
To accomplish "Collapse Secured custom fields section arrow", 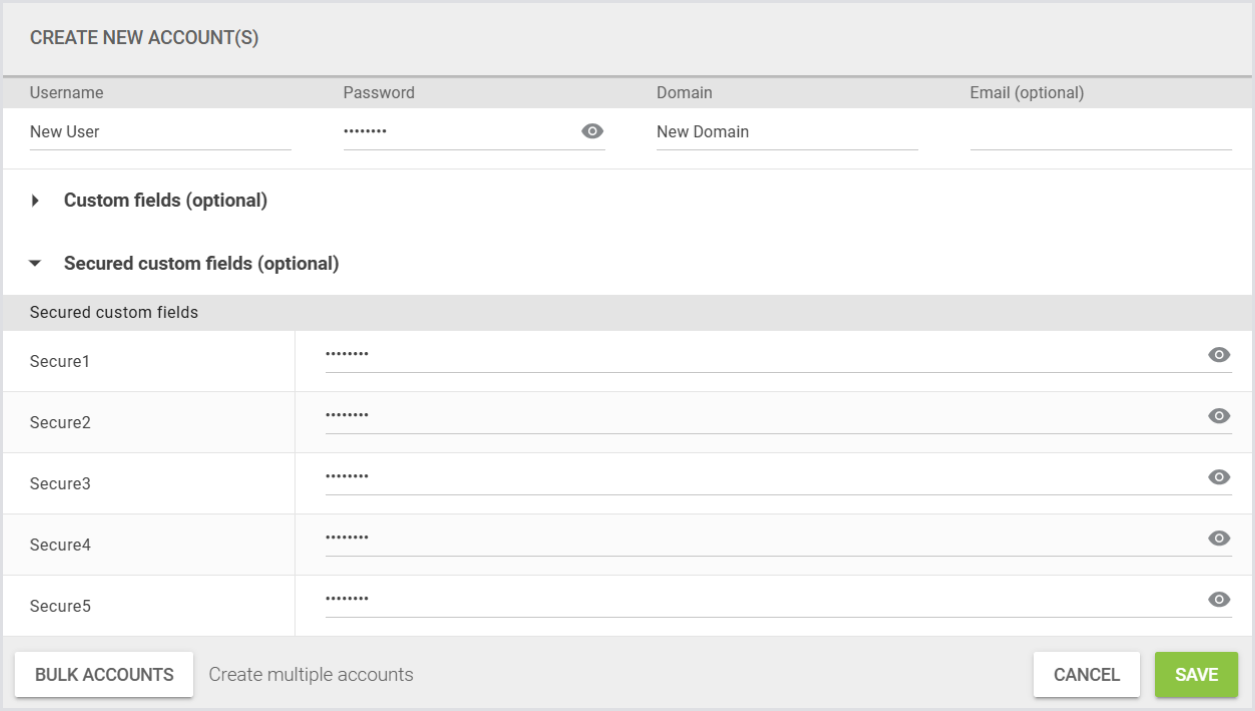I will 36,264.
